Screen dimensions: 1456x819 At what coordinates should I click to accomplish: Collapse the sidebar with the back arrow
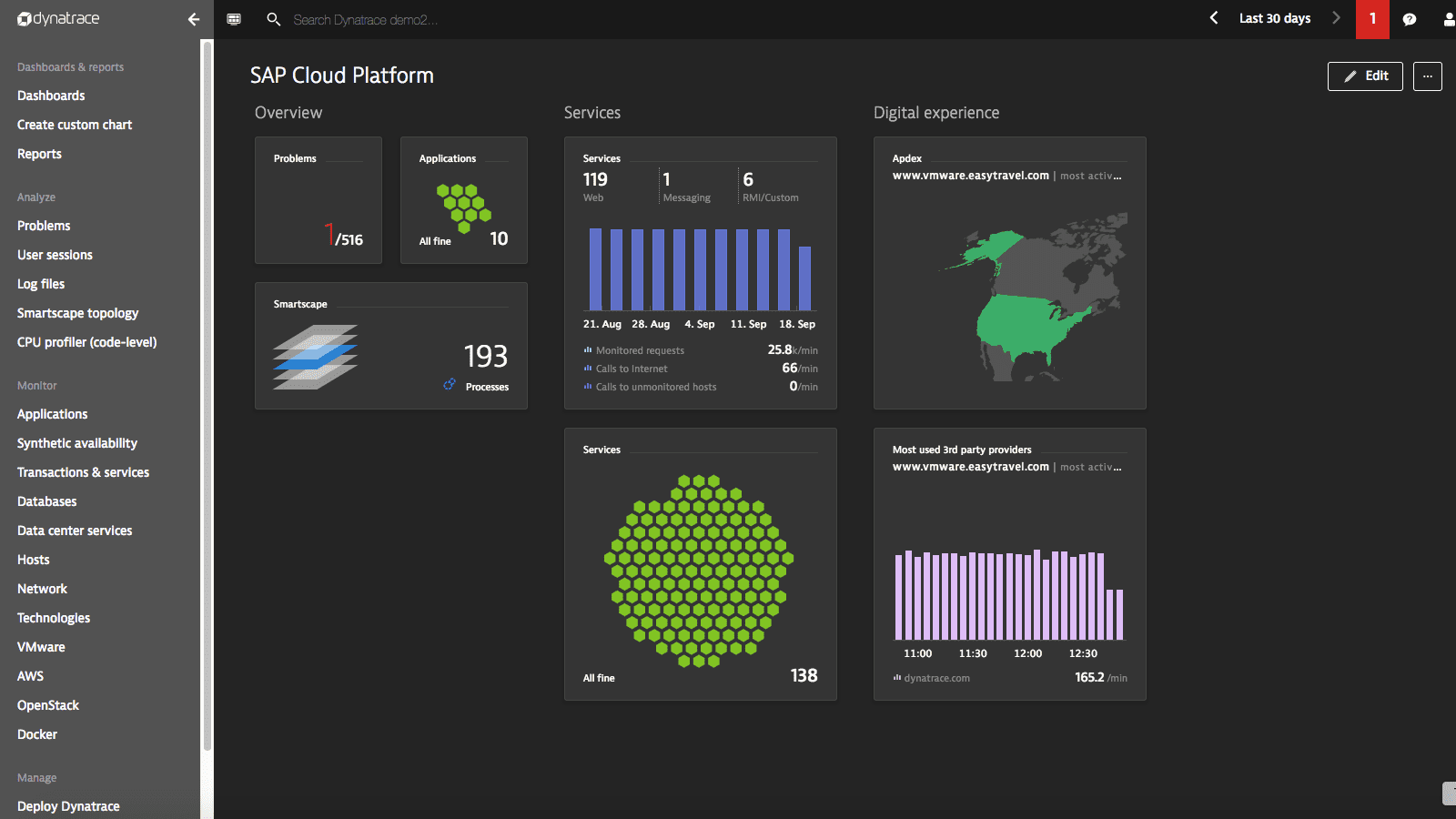[193, 19]
